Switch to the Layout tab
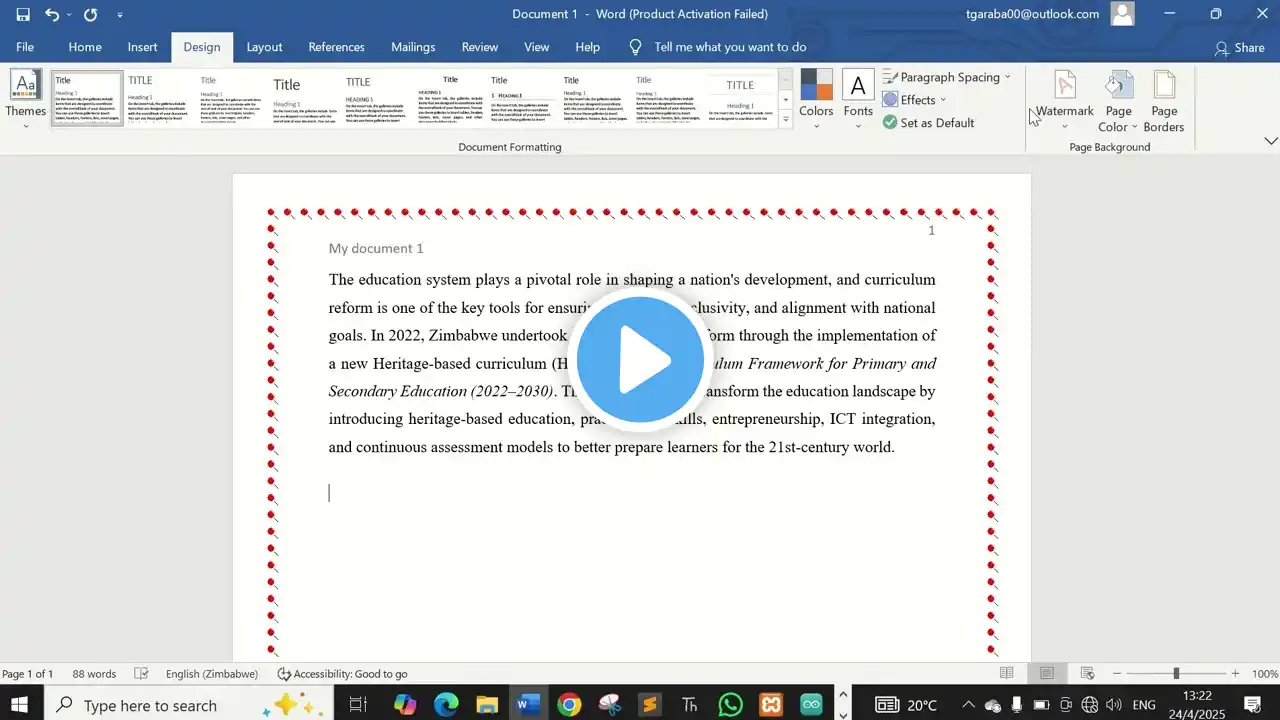The height and width of the screenshot is (720, 1280). click(264, 47)
